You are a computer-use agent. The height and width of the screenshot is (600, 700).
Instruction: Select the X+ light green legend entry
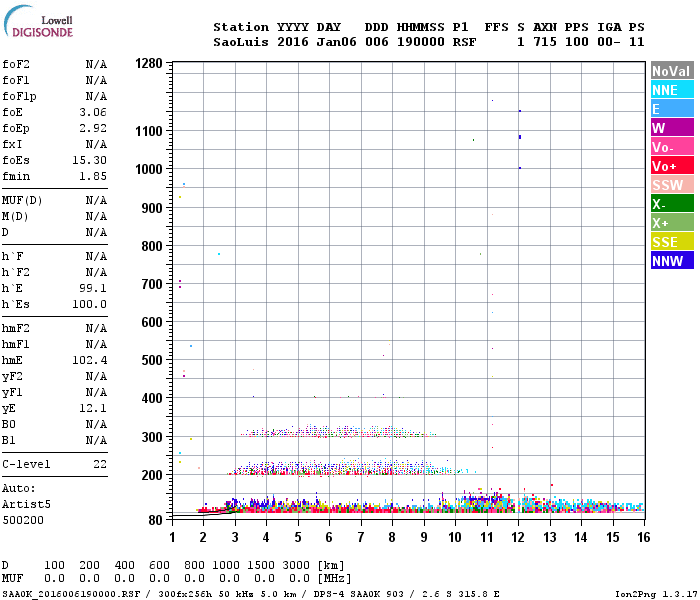[671, 223]
